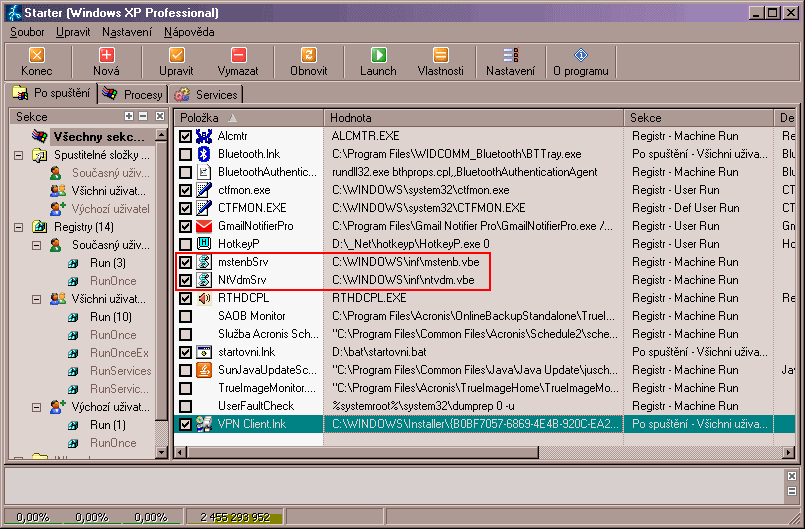Run selected item with Launch icon
805x529 pixels.
click(378, 55)
